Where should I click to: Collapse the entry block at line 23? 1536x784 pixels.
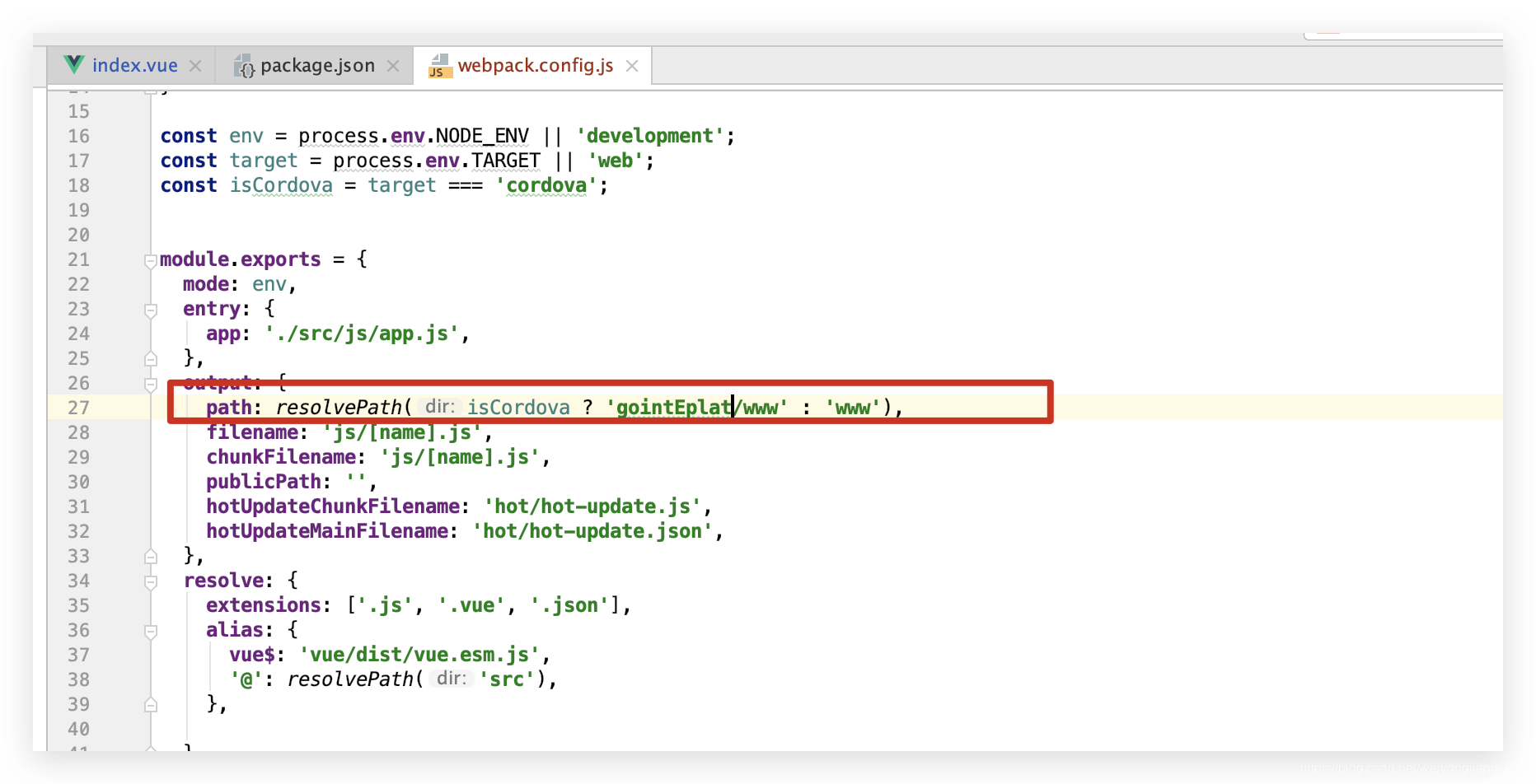[151, 310]
